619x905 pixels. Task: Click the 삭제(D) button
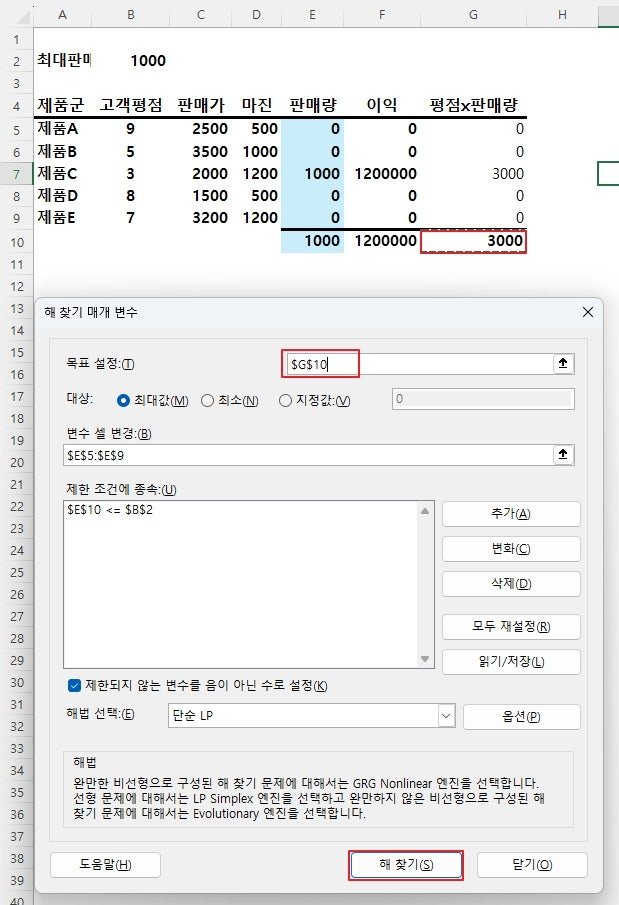[x=511, y=584]
